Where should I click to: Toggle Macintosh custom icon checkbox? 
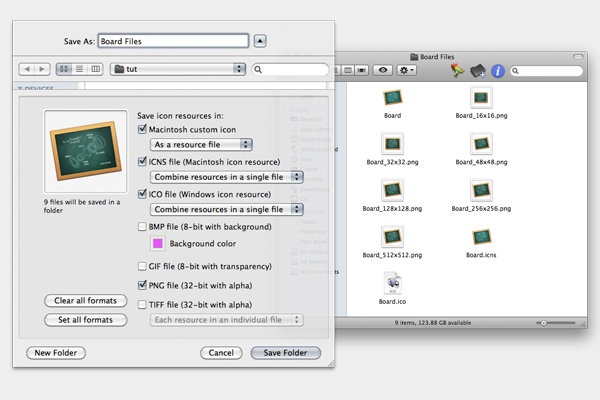click(142, 129)
